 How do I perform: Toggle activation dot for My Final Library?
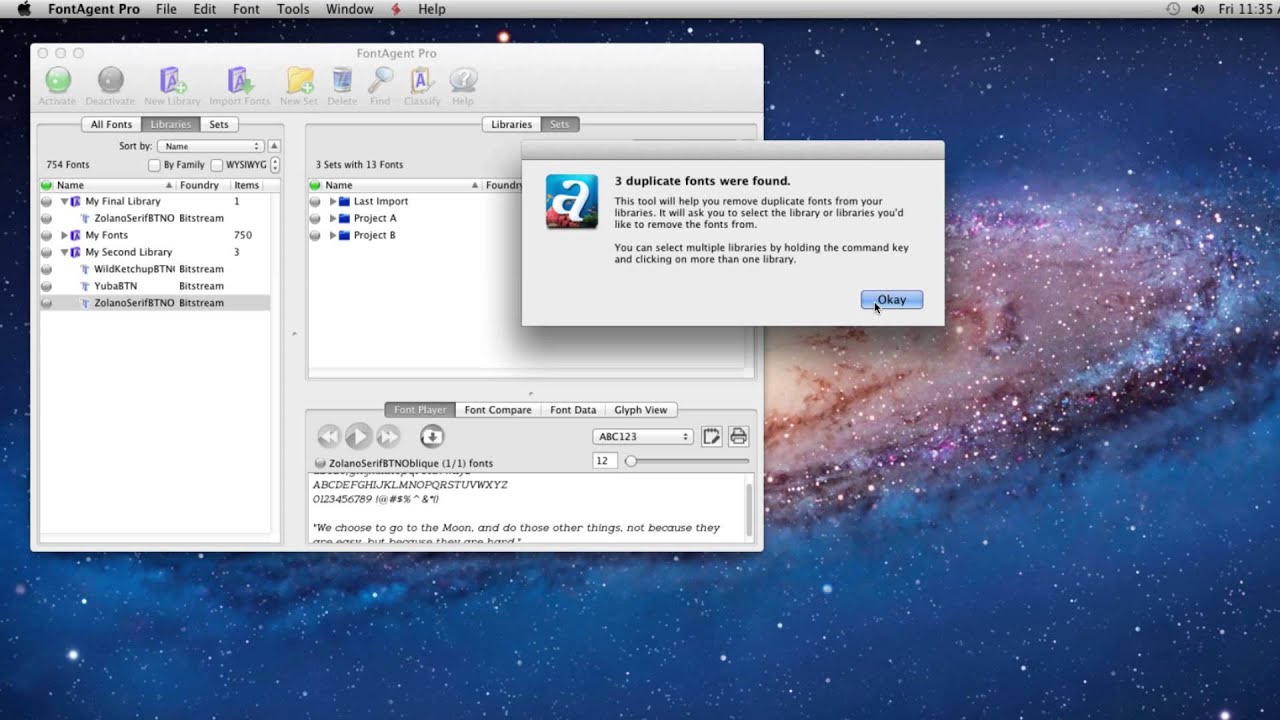(46, 202)
